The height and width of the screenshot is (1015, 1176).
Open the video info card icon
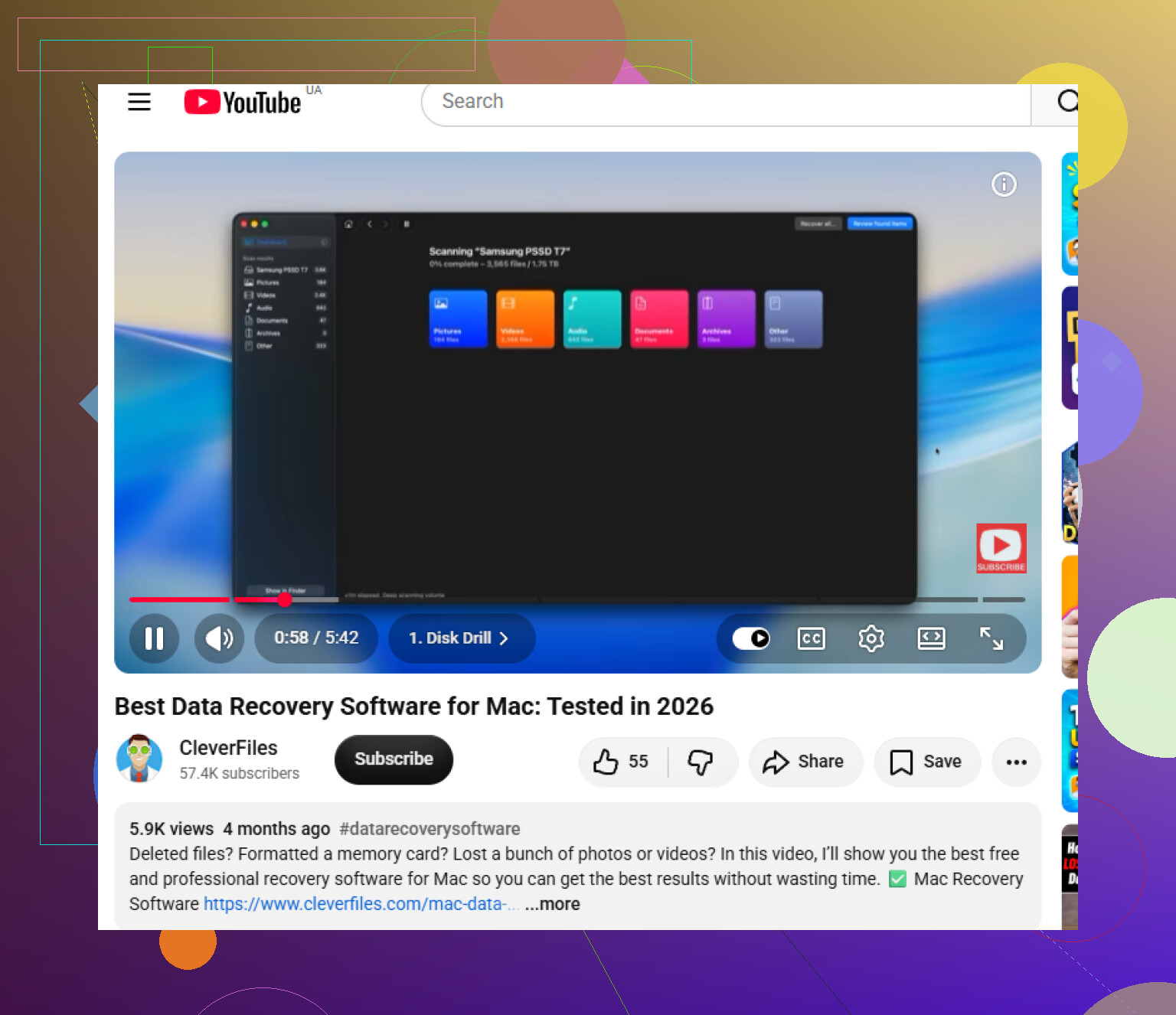point(1004,184)
